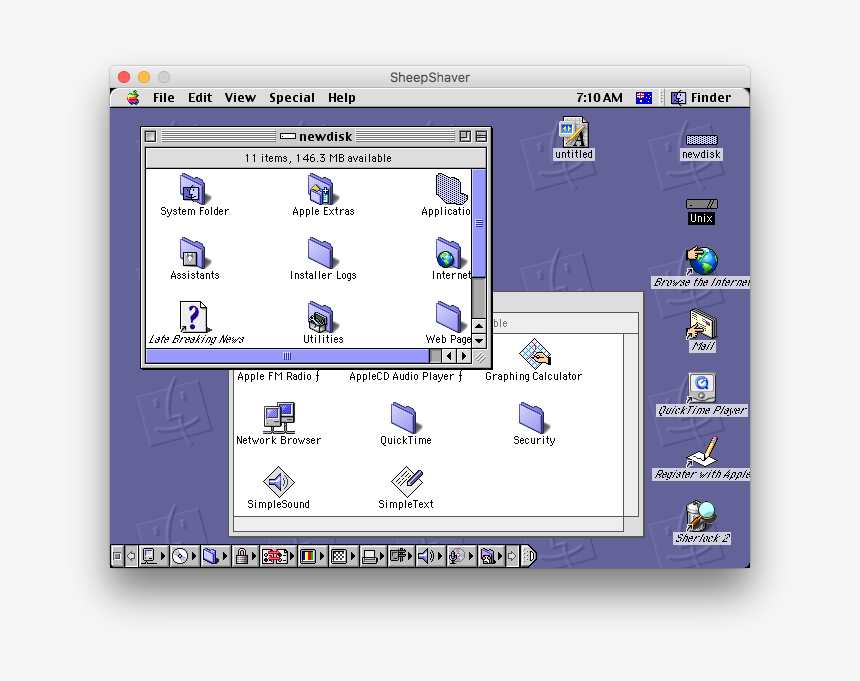Click the 7:10 AM menu bar clock
Viewport: 860px width, 681px height.
(x=599, y=98)
